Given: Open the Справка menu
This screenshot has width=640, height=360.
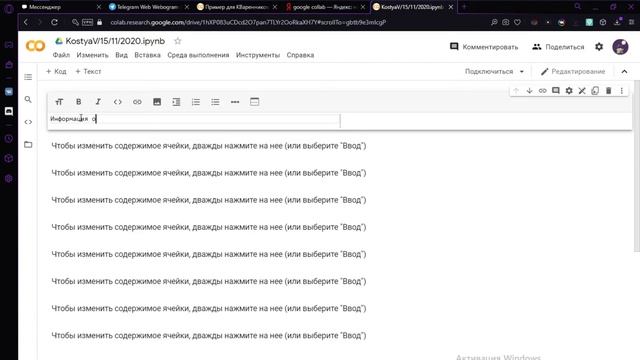Looking at the screenshot, I should pos(300,55).
